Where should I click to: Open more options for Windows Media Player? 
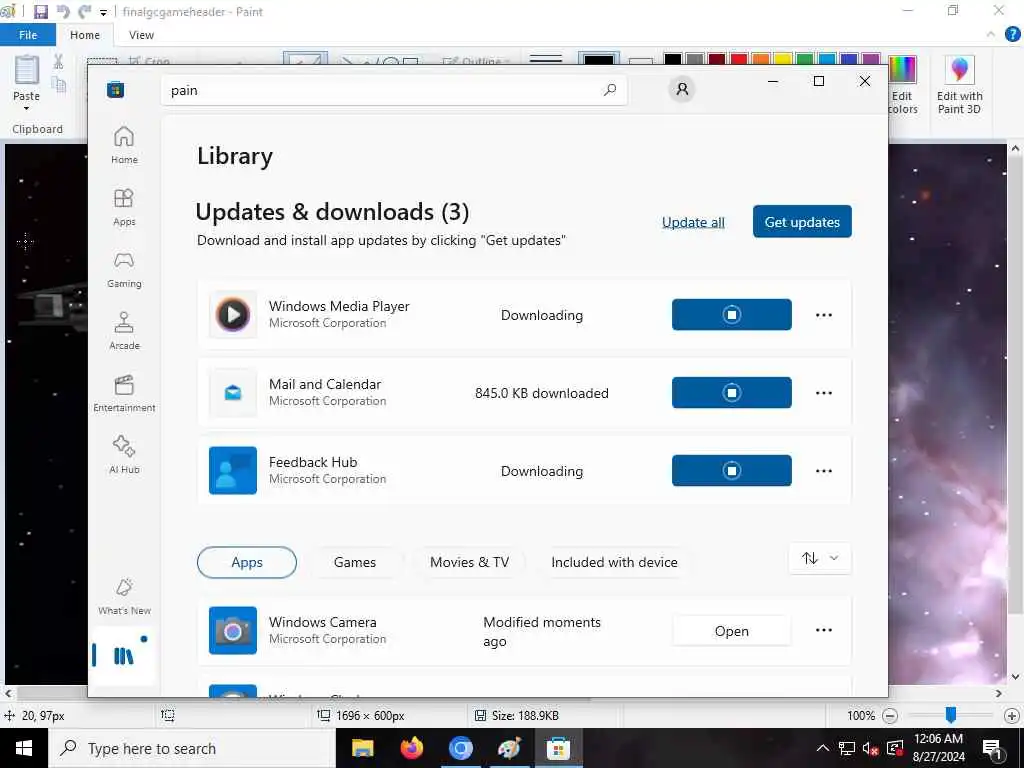click(x=824, y=315)
